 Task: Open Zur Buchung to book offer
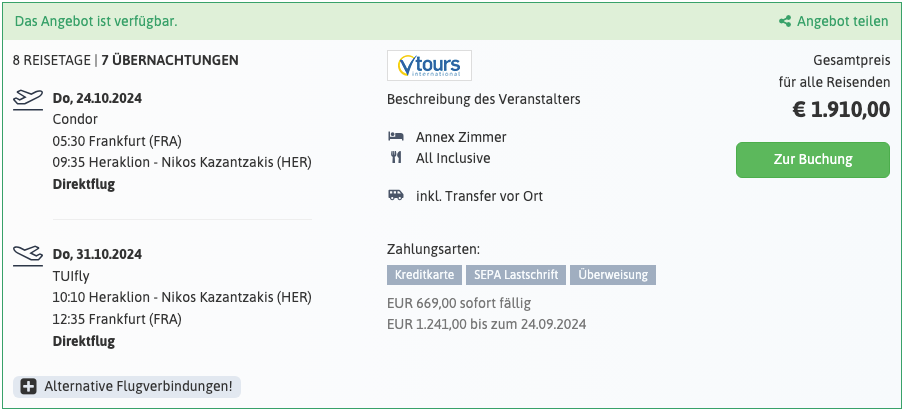click(x=813, y=160)
